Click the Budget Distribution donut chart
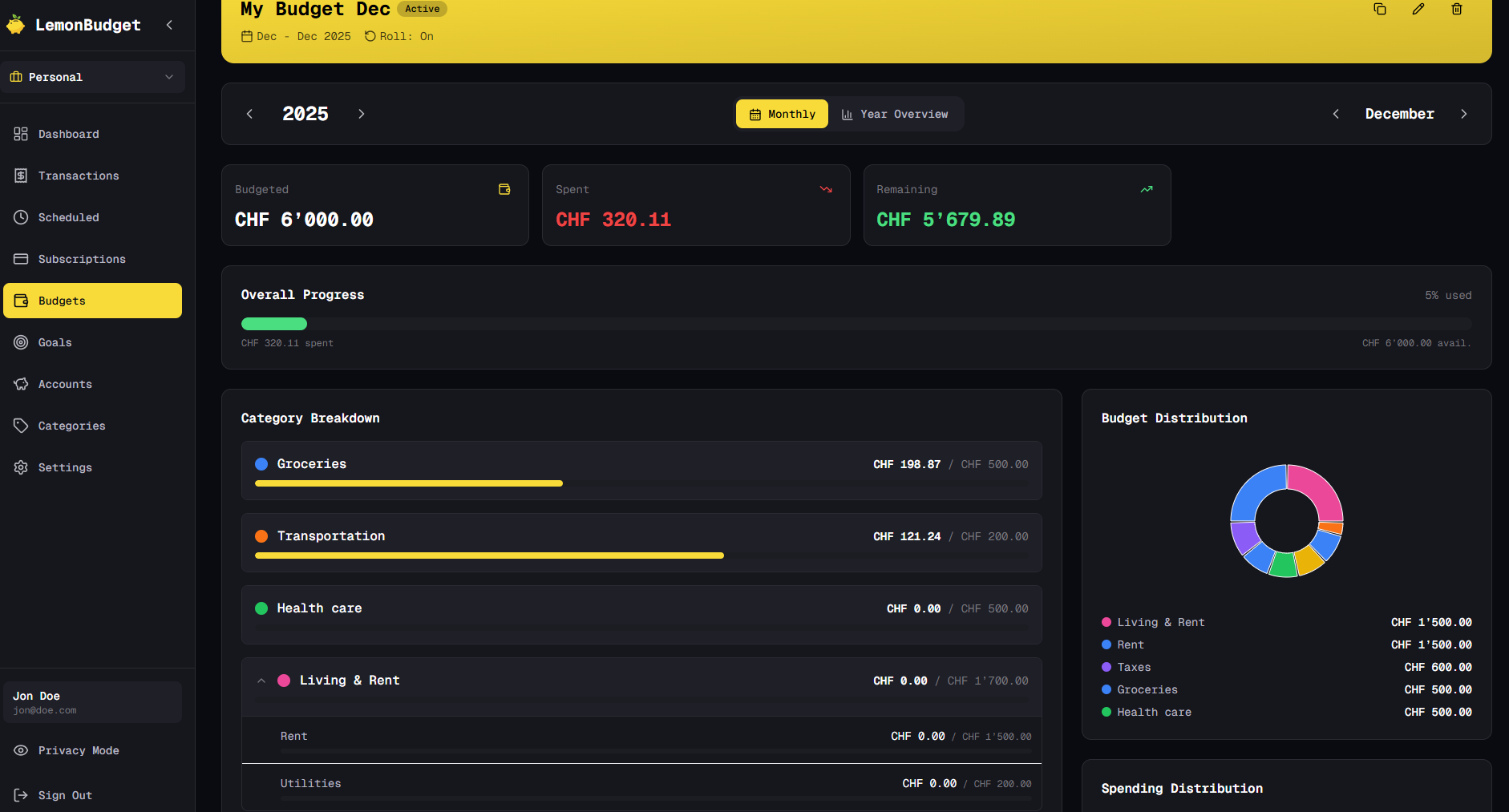 point(1286,521)
